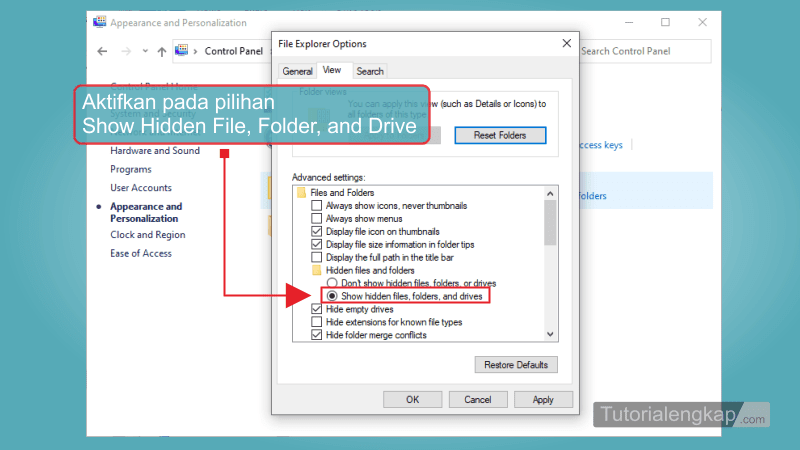Image resolution: width=800 pixels, height=450 pixels.
Task: Close the Appearance and Personalization window
Action: click(703, 22)
